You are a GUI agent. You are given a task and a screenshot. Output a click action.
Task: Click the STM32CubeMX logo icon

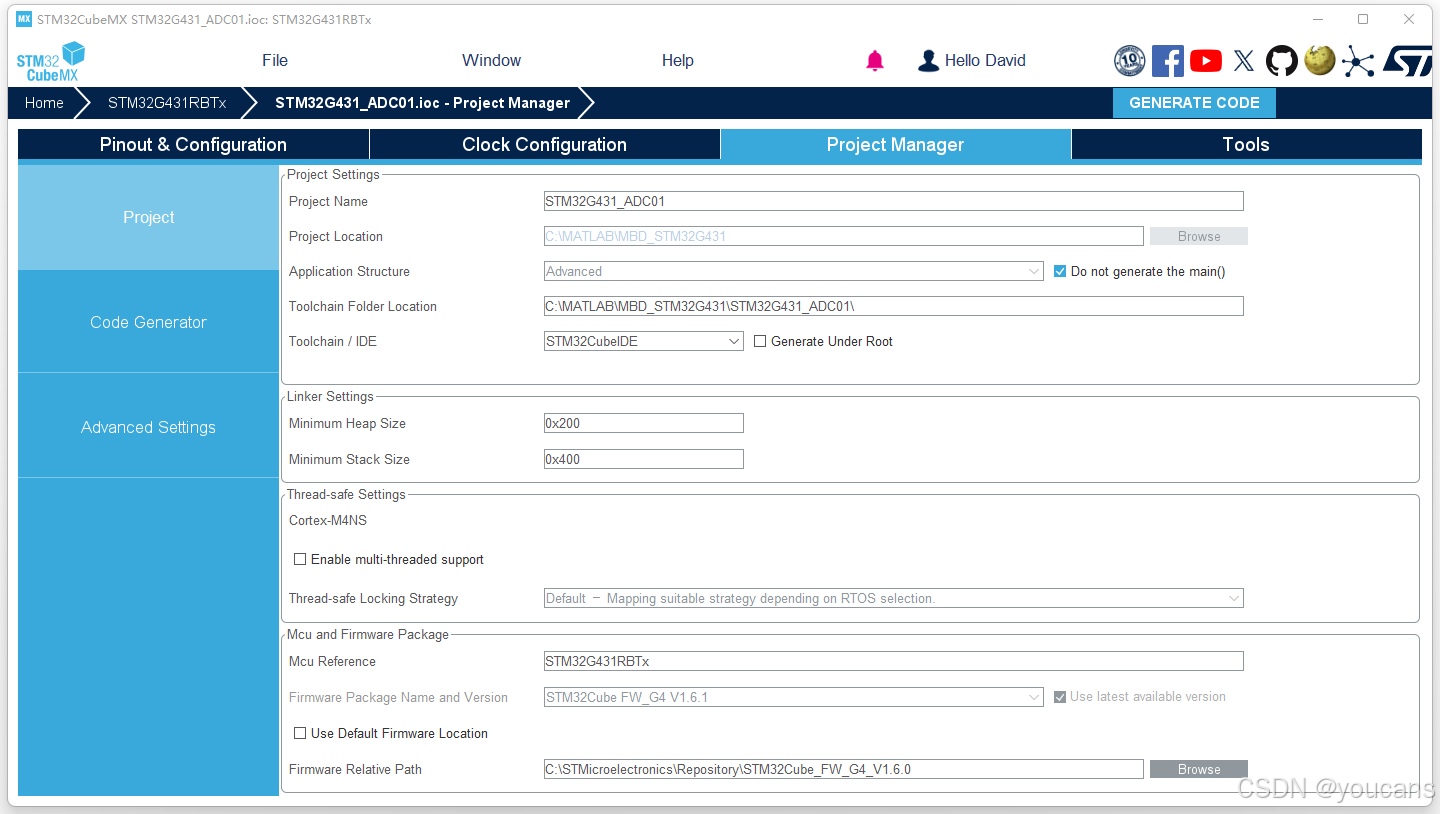51,62
